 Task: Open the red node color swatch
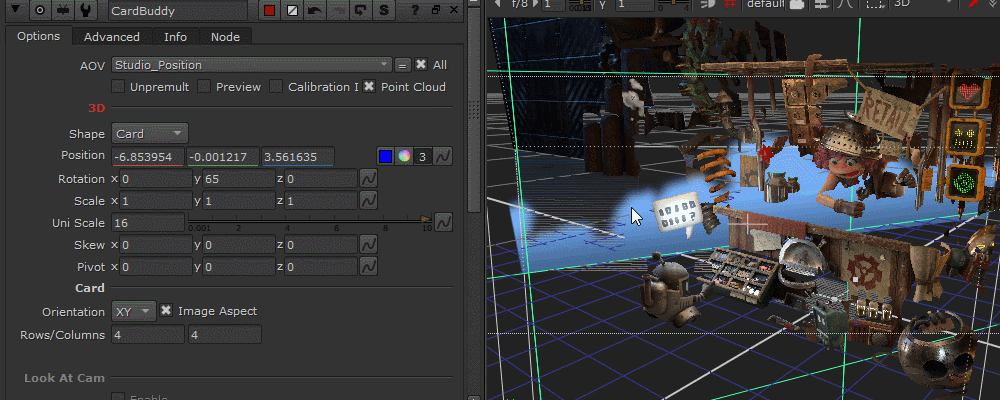tap(270, 10)
